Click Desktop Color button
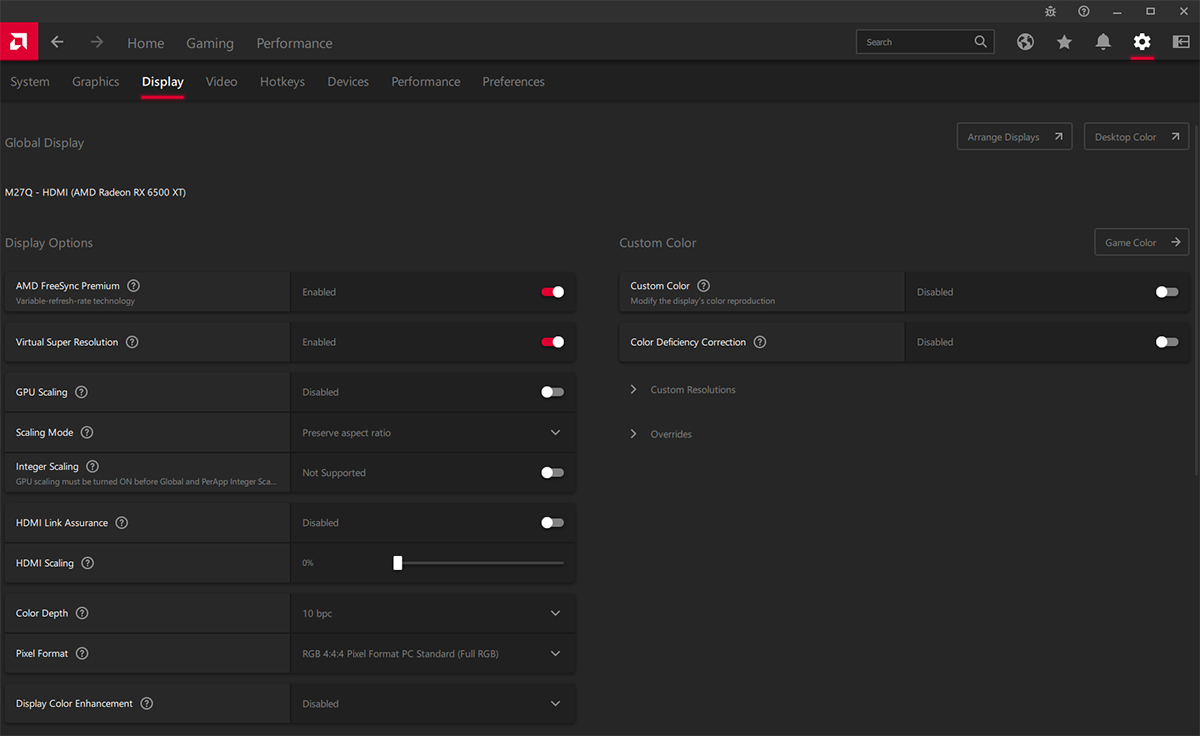1200x736 pixels. tap(1137, 137)
